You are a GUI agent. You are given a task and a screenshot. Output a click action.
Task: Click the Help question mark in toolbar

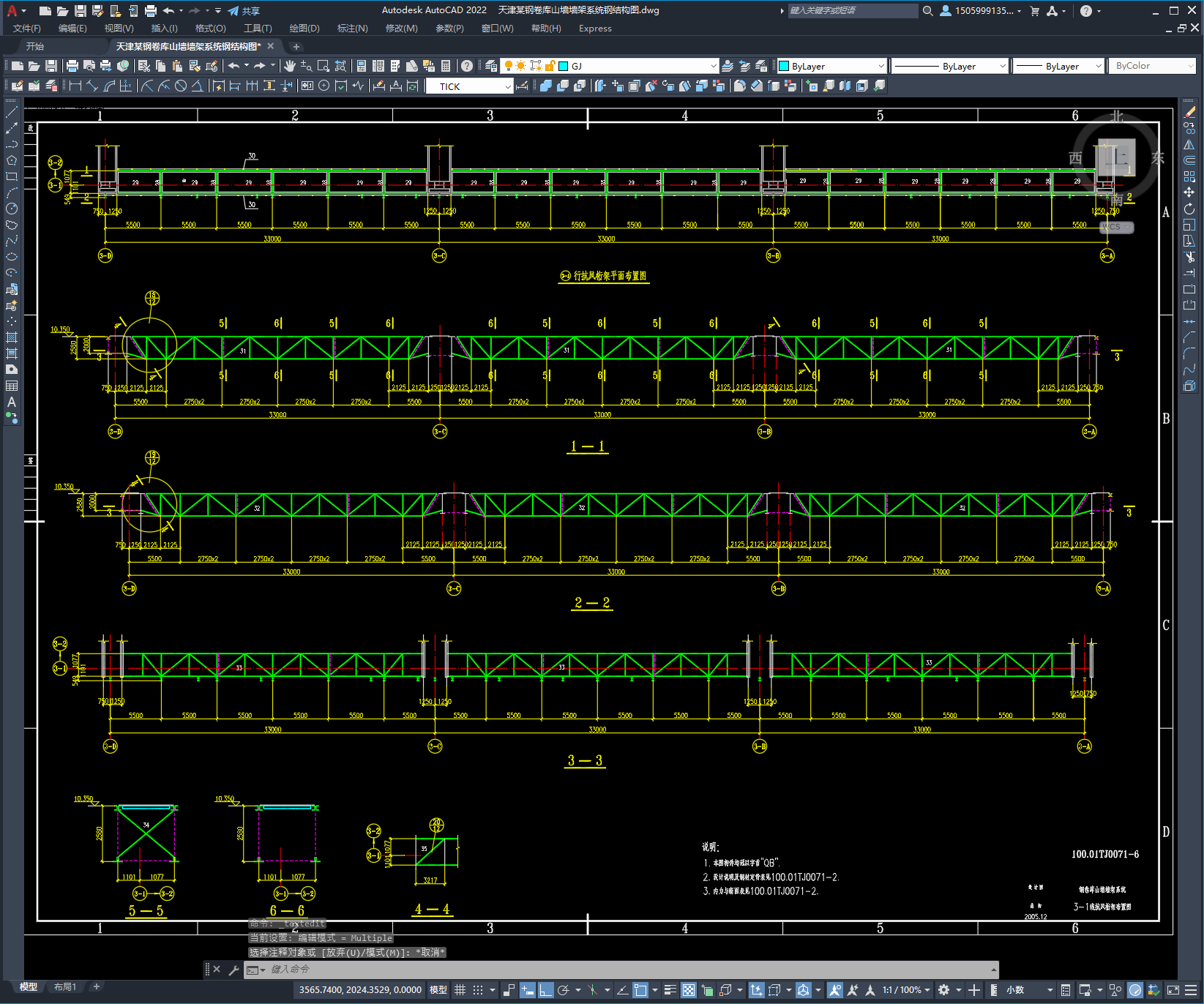pyautogui.click(x=467, y=66)
